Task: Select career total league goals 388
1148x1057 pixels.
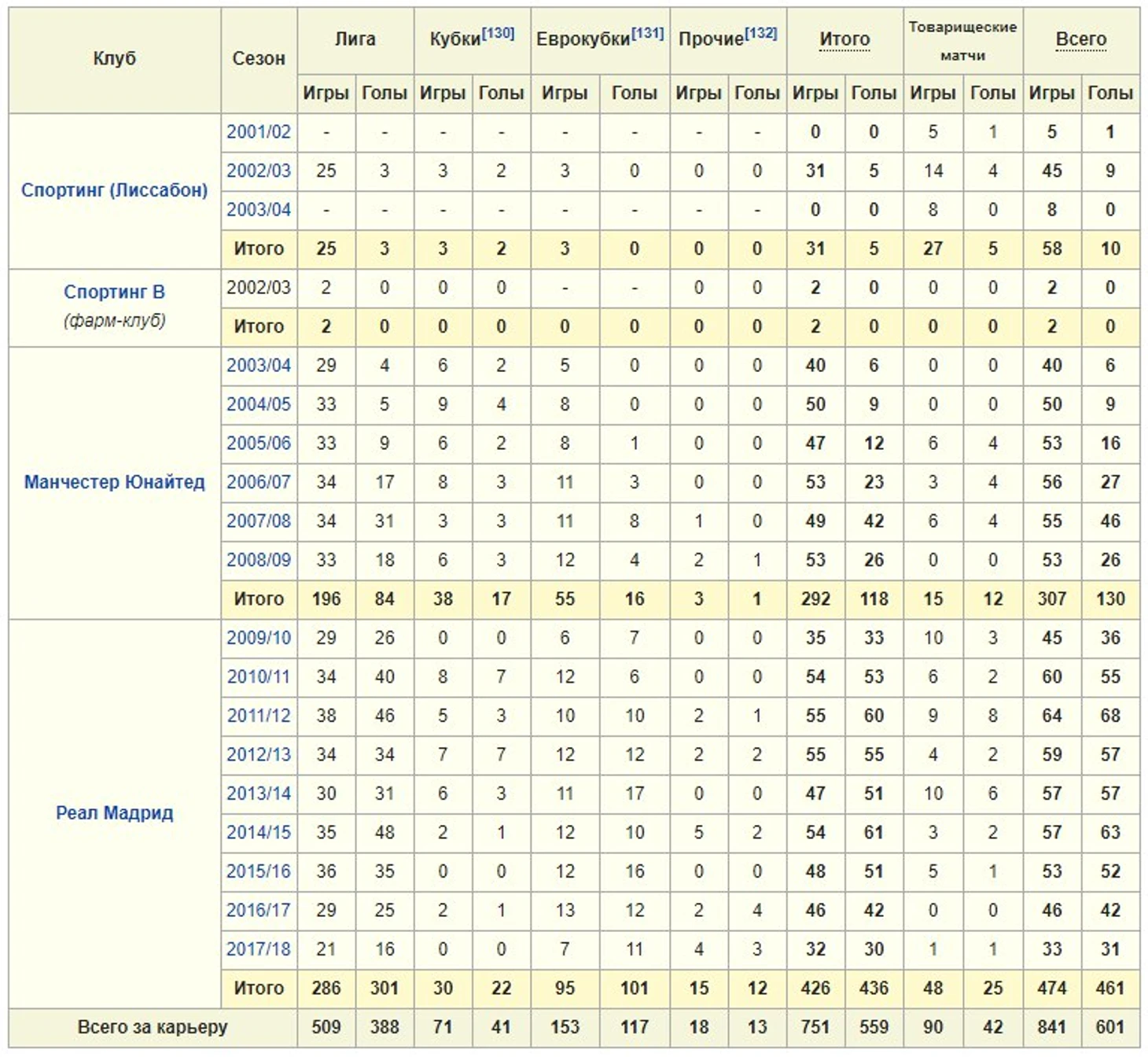Action: pyautogui.click(x=385, y=1027)
